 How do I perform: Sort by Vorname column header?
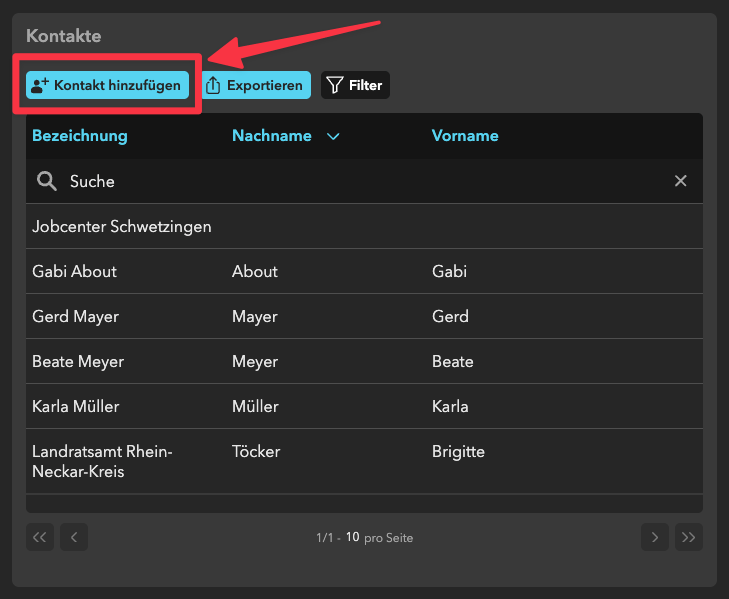point(465,136)
